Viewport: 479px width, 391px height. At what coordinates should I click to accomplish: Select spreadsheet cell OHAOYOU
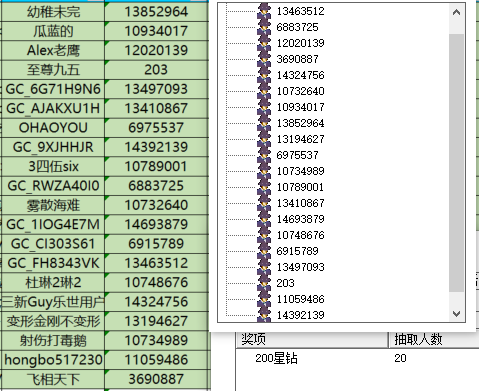click(x=53, y=128)
